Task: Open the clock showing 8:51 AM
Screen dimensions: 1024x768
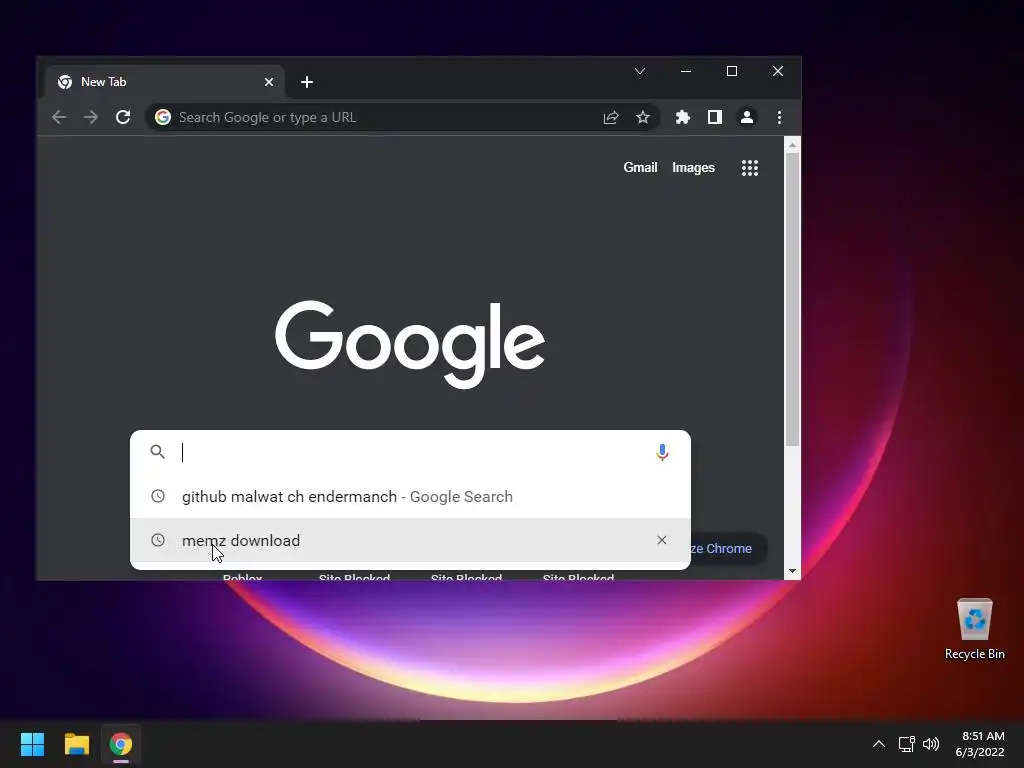Action: point(980,744)
